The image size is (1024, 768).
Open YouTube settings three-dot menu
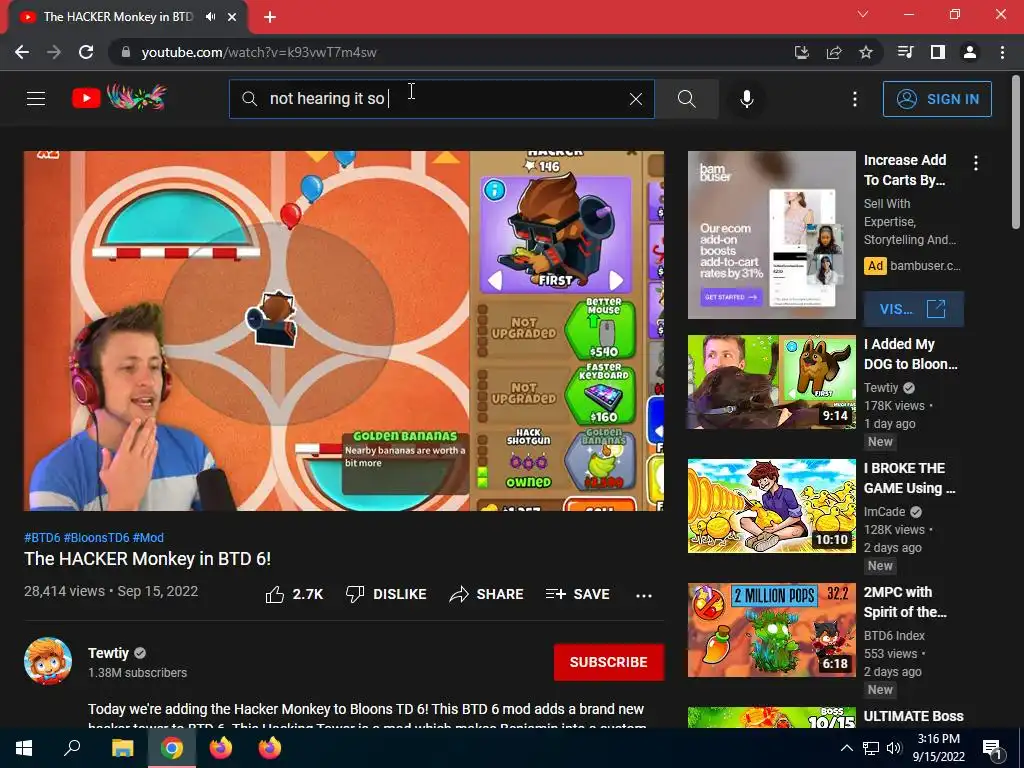click(854, 99)
